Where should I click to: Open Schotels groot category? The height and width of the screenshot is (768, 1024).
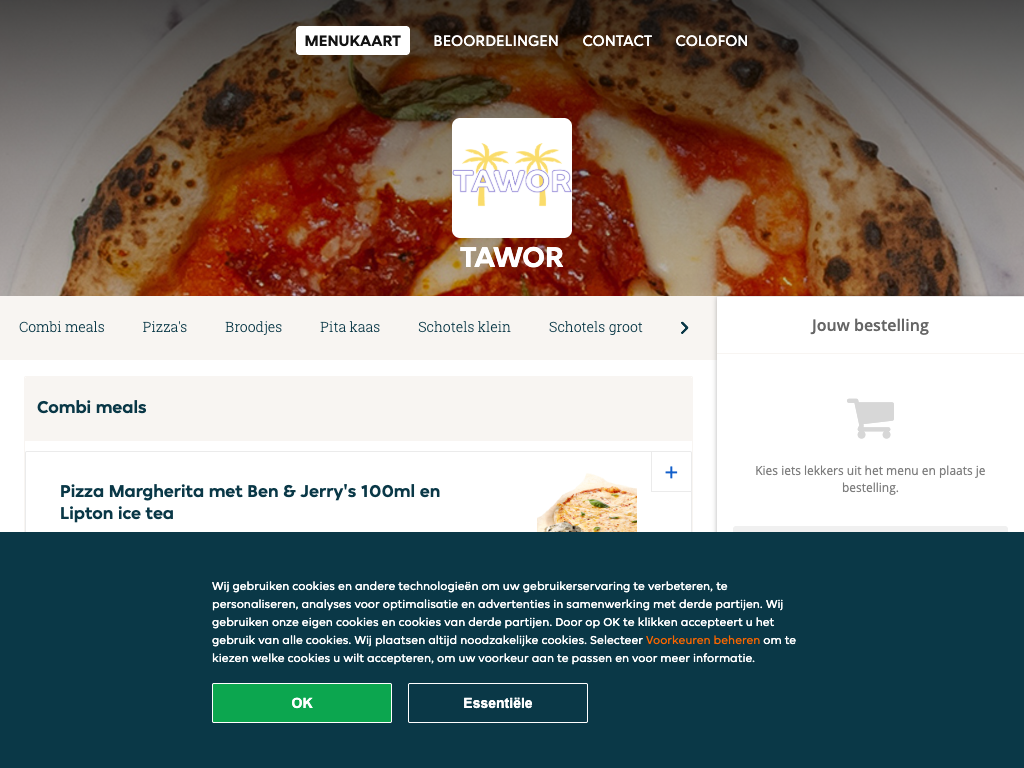click(x=596, y=327)
